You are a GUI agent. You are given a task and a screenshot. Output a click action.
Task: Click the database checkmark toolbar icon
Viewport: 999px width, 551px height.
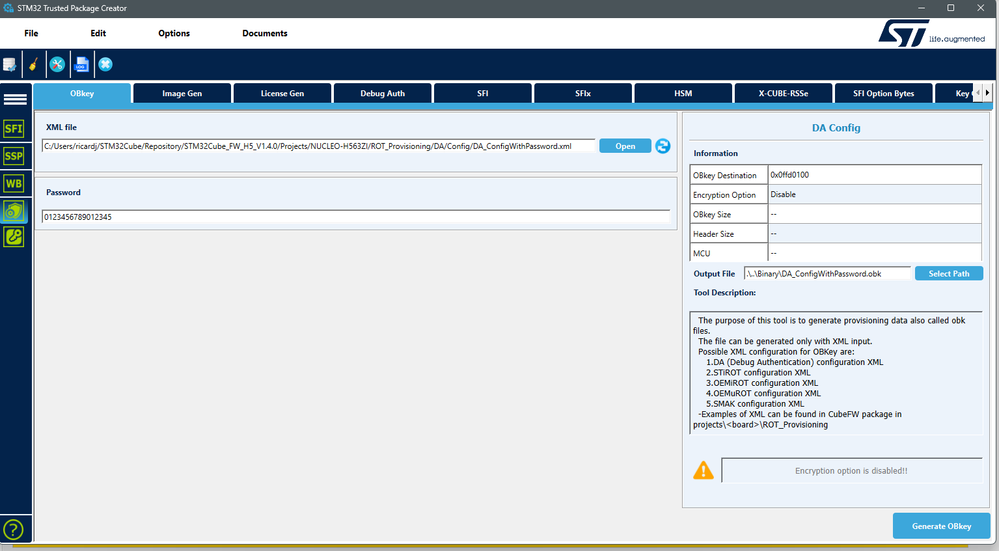coord(10,64)
